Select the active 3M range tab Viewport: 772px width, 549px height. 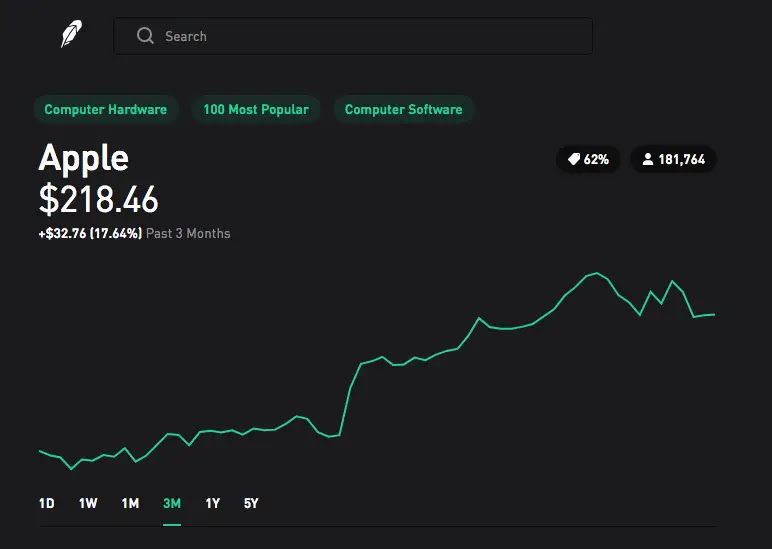coord(172,503)
